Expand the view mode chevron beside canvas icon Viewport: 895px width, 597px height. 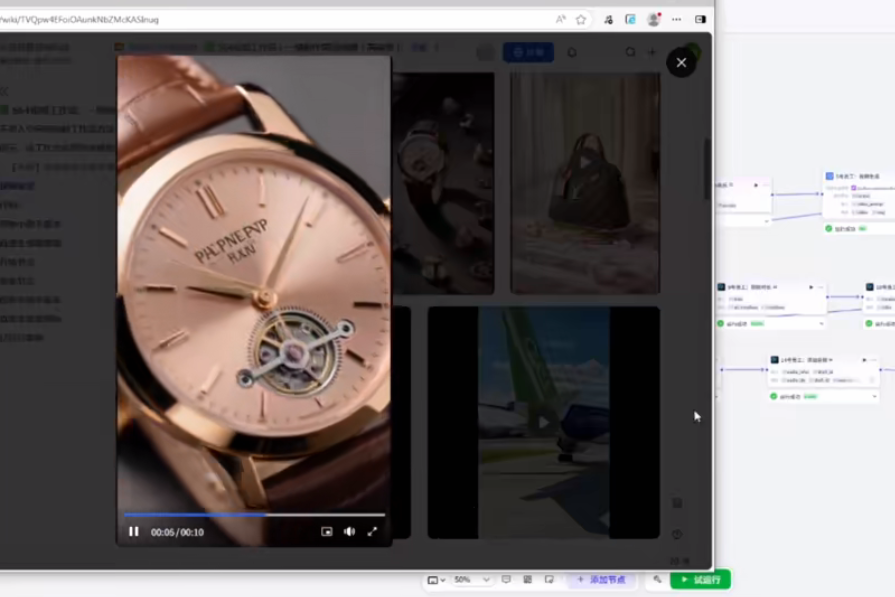(x=443, y=580)
